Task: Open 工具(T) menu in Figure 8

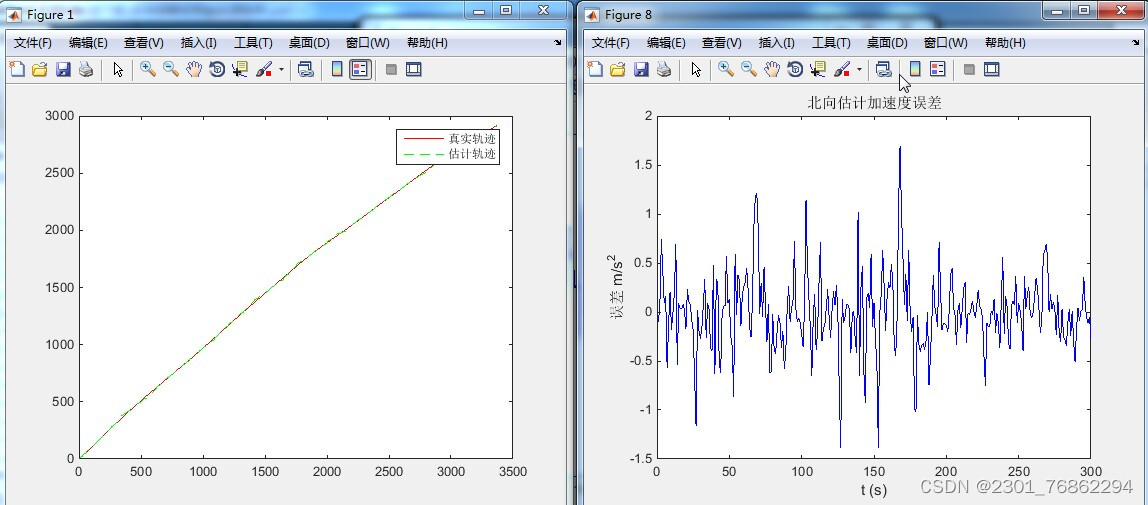Action: pyautogui.click(x=830, y=43)
